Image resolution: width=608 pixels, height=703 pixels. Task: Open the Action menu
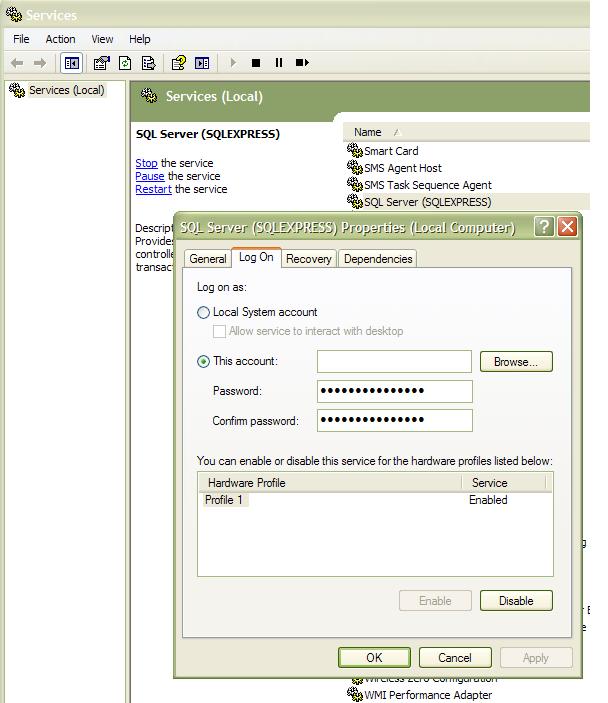60,39
